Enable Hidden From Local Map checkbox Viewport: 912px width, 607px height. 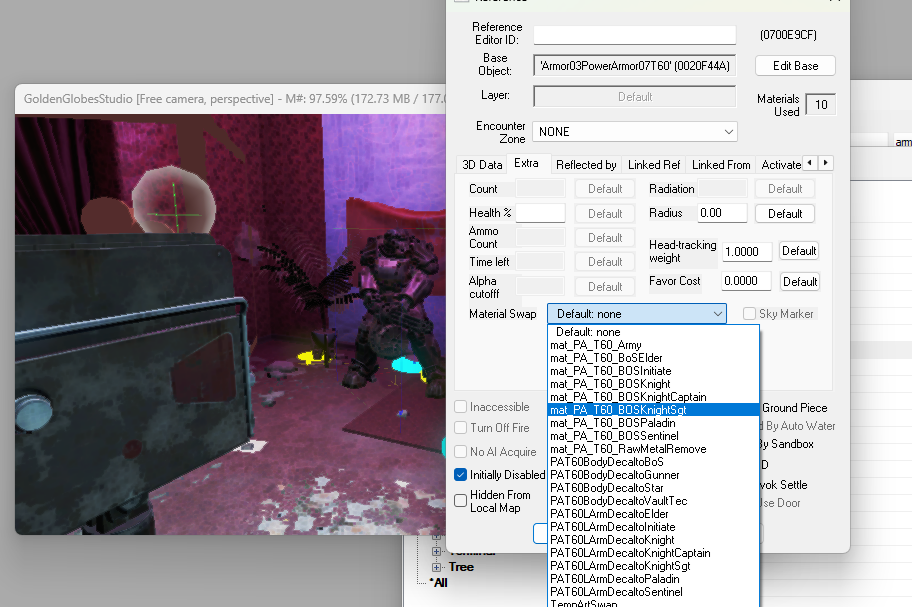pos(461,501)
